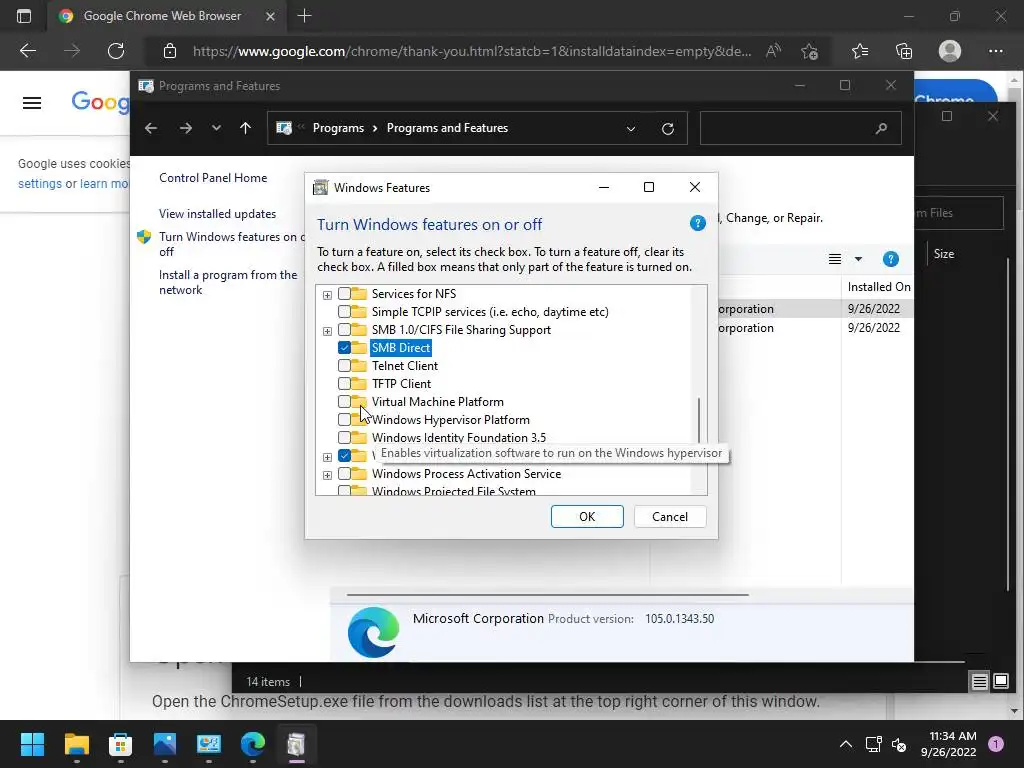Viewport: 1024px width, 768px height.
Task: Click the search magnifier in Programs and Features
Action: tap(881, 128)
